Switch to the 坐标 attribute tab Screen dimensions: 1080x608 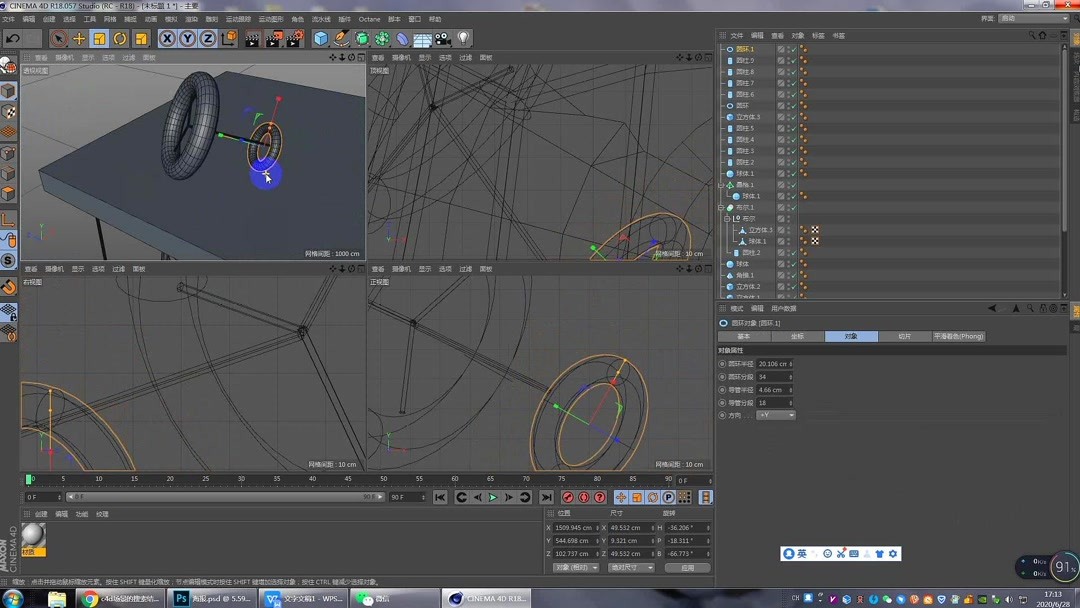[x=797, y=336]
